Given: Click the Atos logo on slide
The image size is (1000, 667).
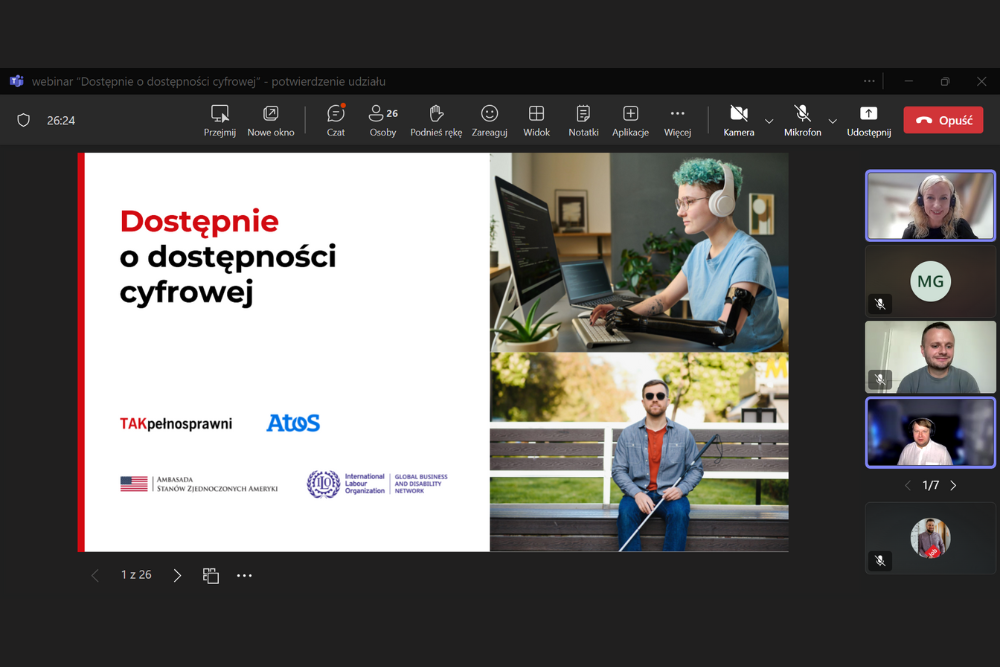Looking at the screenshot, I should tap(293, 423).
